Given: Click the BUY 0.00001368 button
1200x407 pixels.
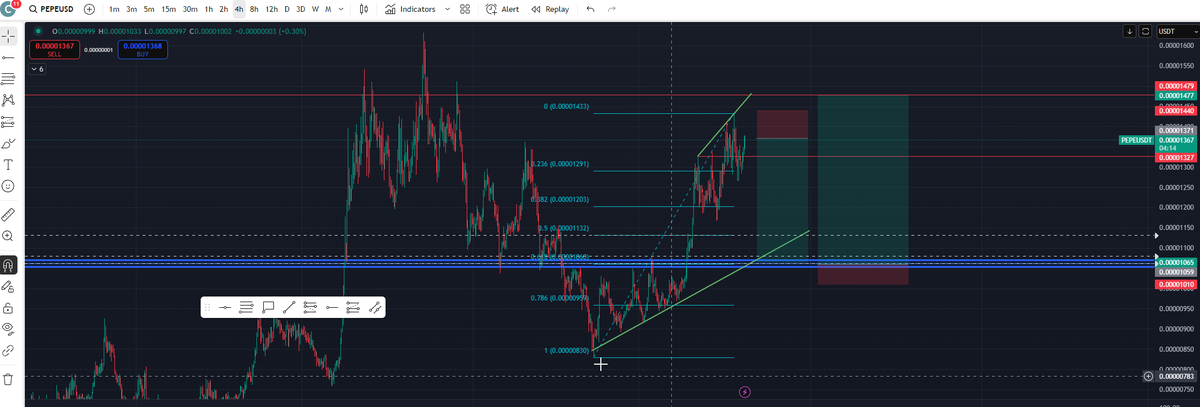Looking at the screenshot, I should 143,49.
